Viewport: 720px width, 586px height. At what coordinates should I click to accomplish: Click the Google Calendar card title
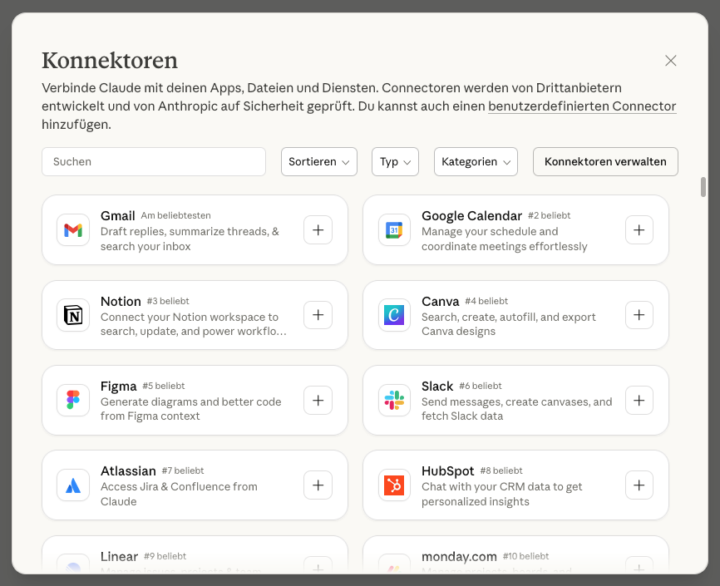click(x=472, y=216)
